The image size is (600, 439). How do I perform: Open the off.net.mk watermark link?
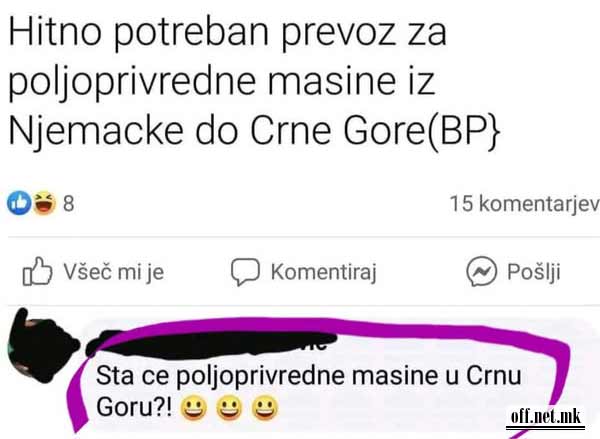[546, 416]
